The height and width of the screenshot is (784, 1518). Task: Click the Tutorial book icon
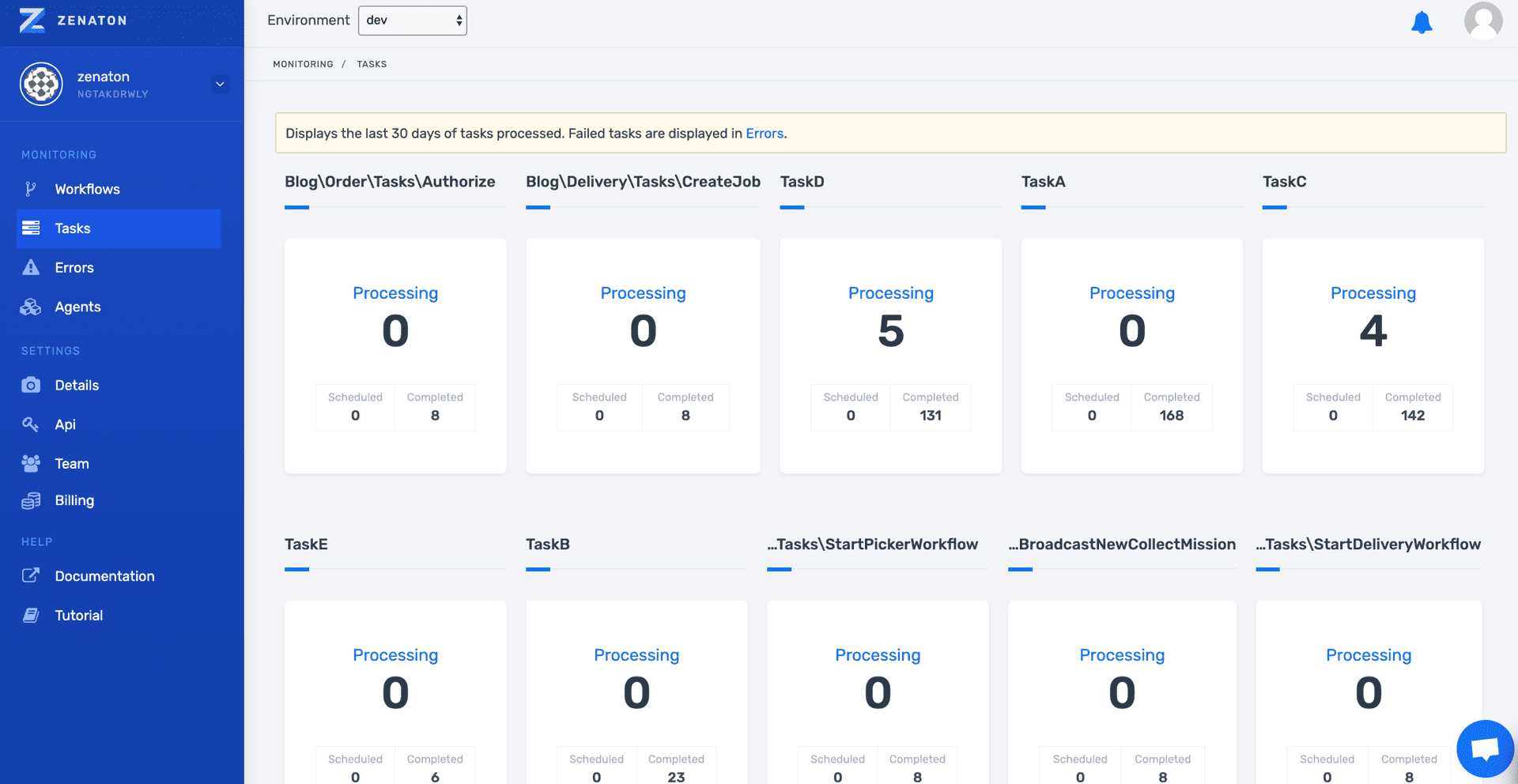(x=31, y=615)
